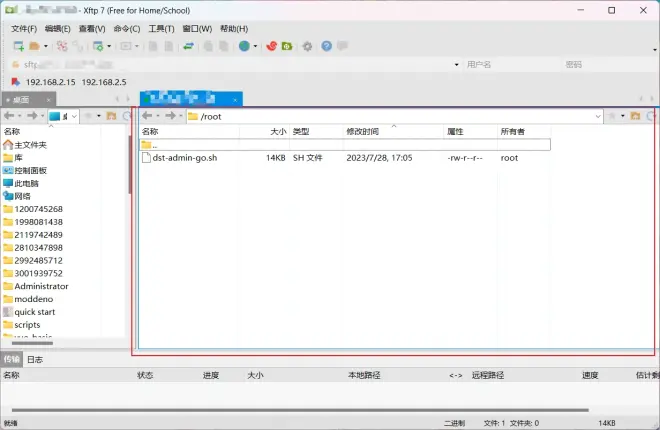Select 网络 in local list
660x430 pixels.
coord(17,196)
